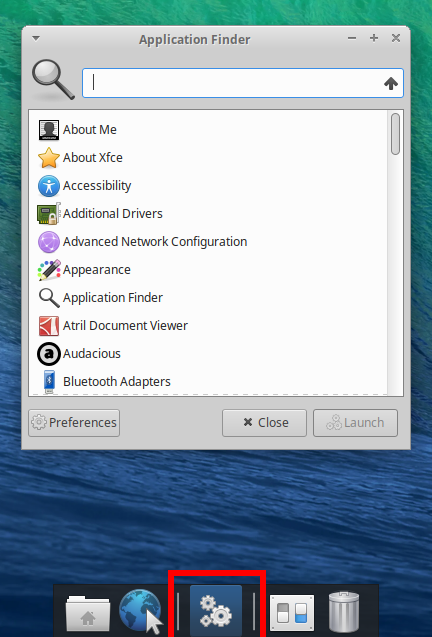Screen dimensions: 432x637
Task: Open home folder from the dock
Action: 88,613
